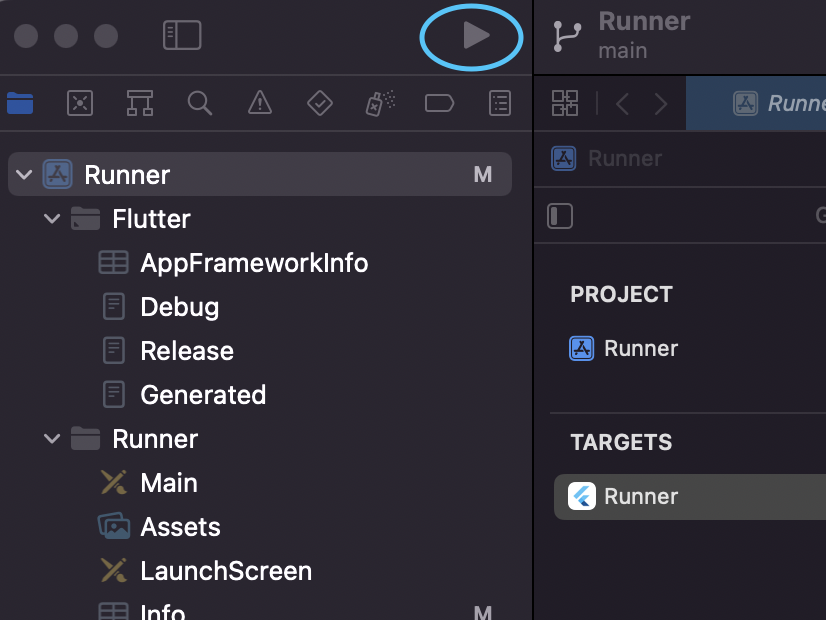Select the Runner project root row

[260, 174]
